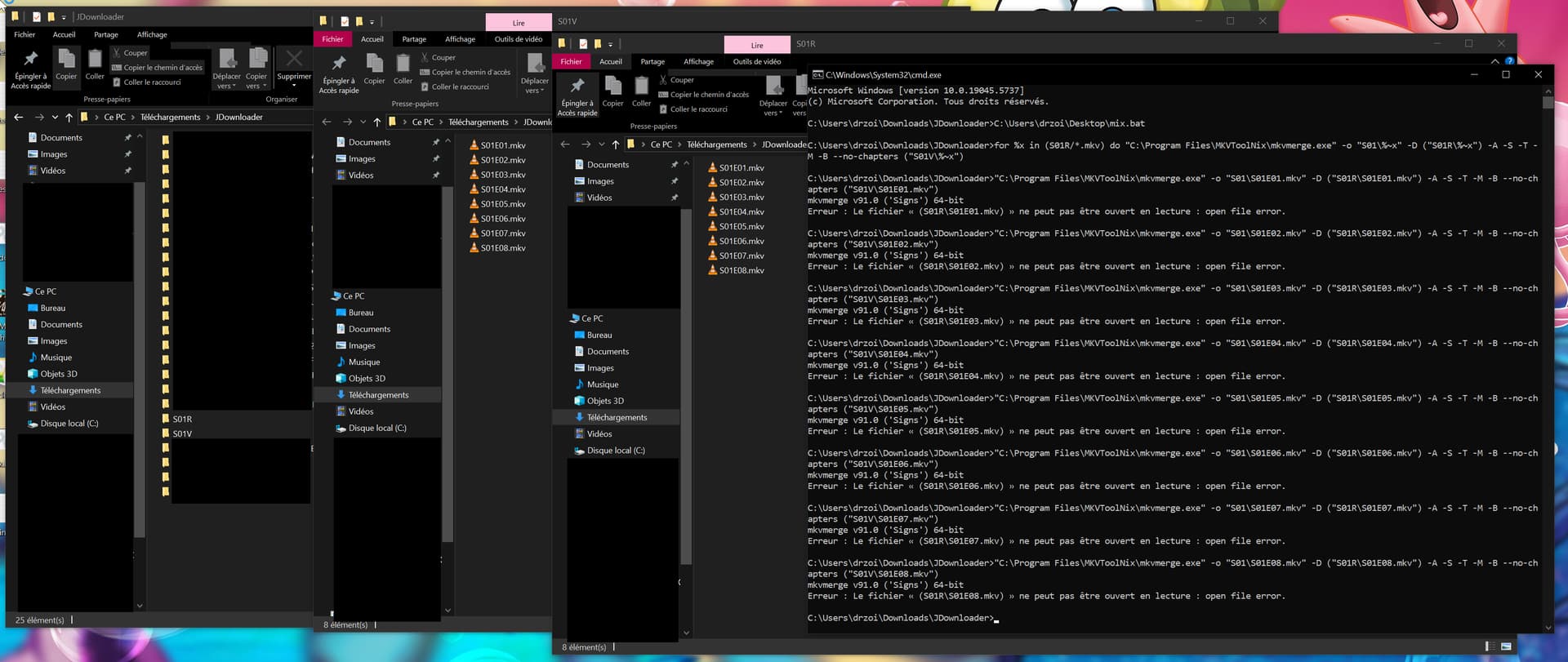Open Affichage tab in JDownloader window

pos(152,35)
